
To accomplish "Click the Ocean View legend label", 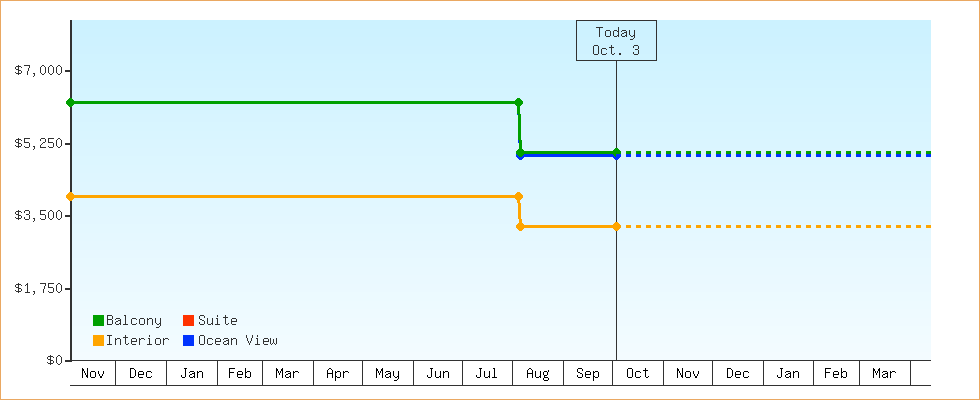I will (237, 340).
